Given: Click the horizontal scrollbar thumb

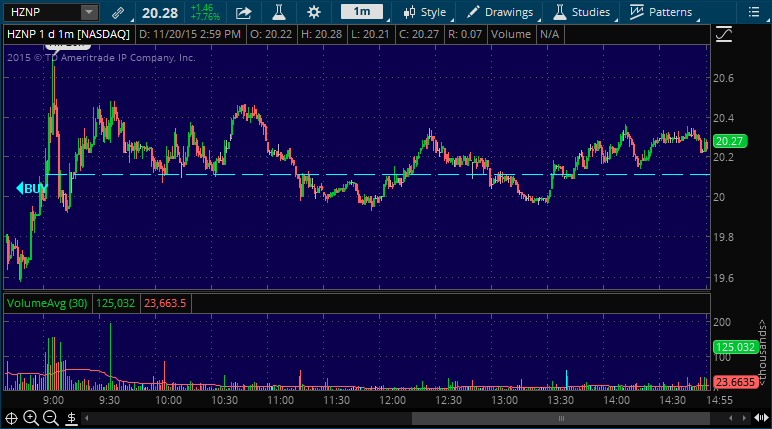Looking at the screenshot, I should (560, 419).
